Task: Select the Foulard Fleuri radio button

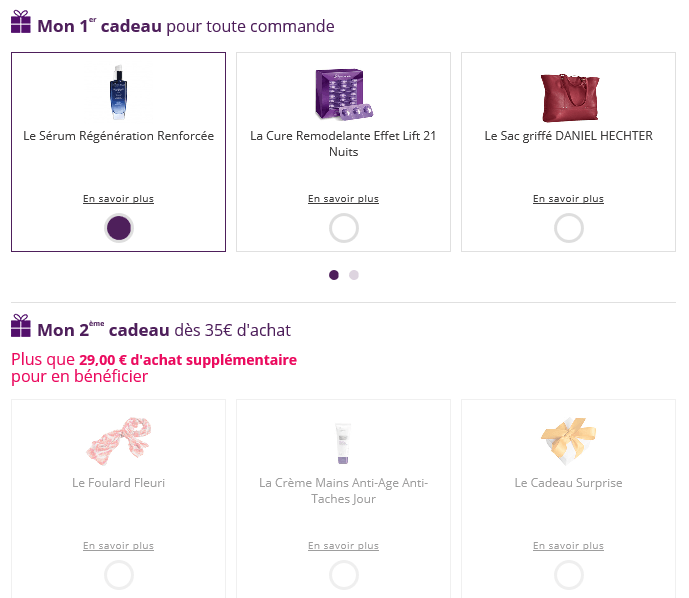Action: point(119,575)
